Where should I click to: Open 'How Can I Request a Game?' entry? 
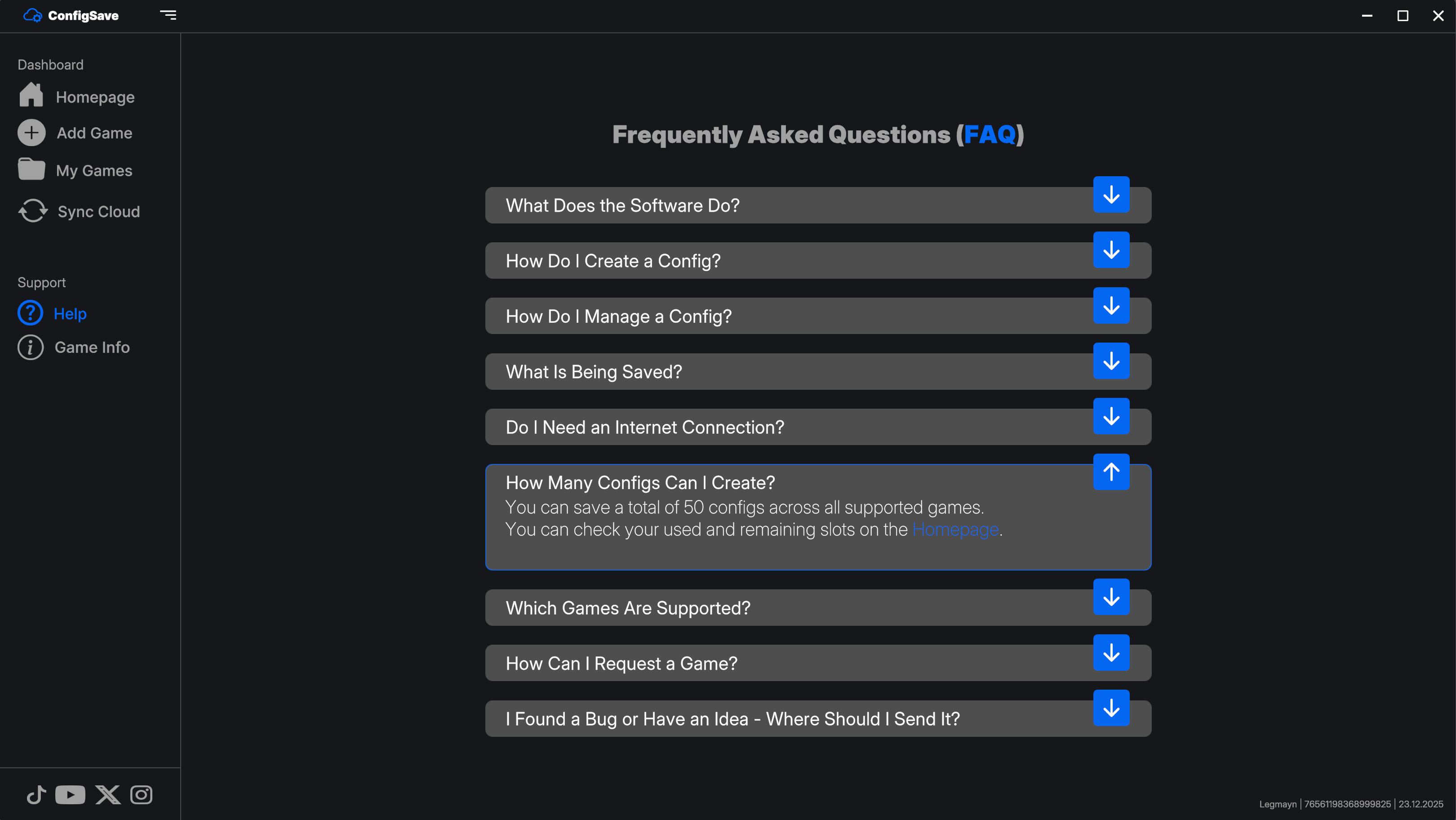coord(1112,653)
